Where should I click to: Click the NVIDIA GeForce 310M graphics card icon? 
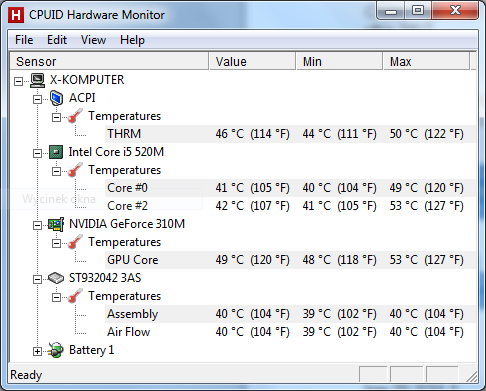click(56, 224)
